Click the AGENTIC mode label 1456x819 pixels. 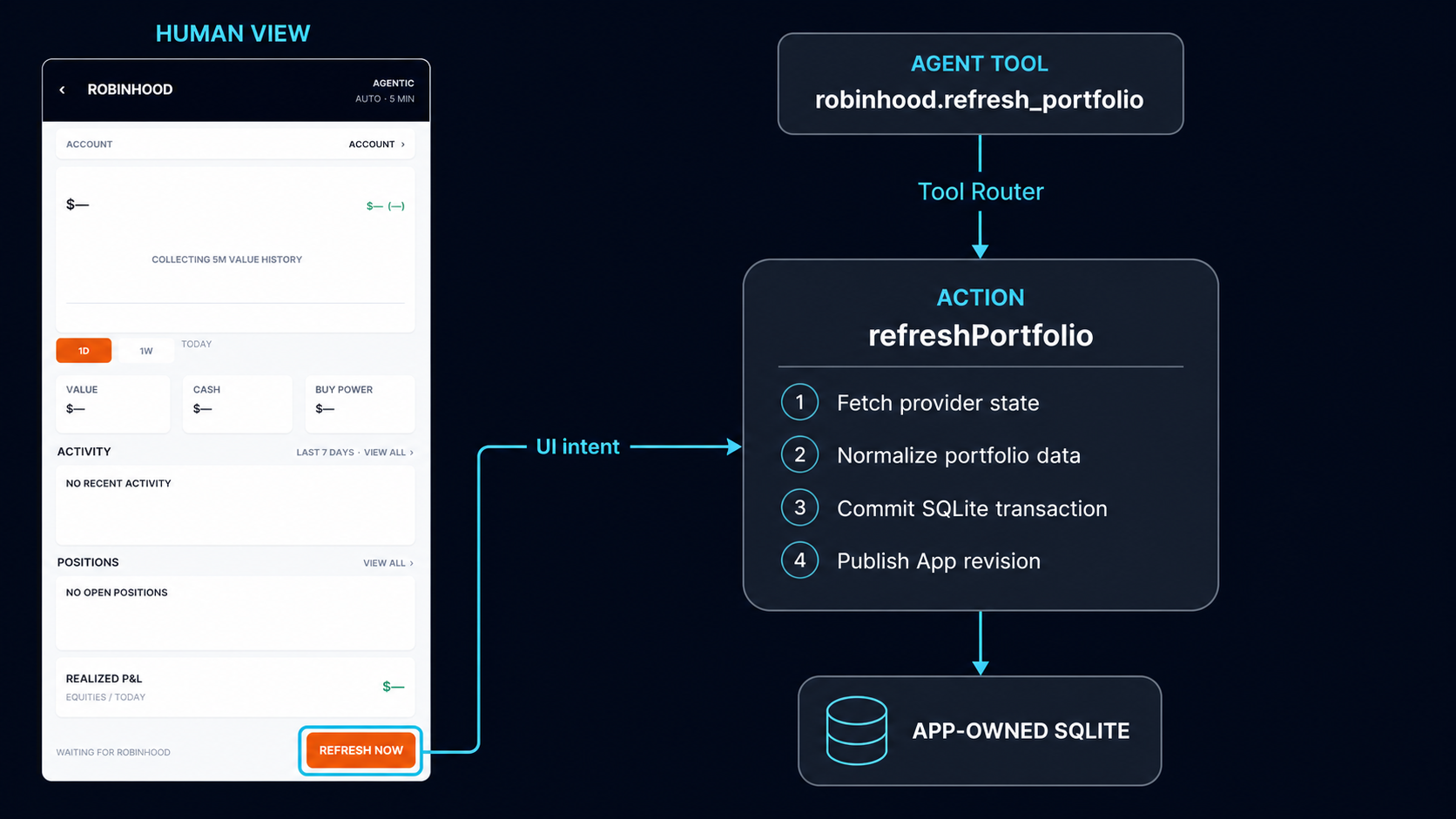coord(394,84)
